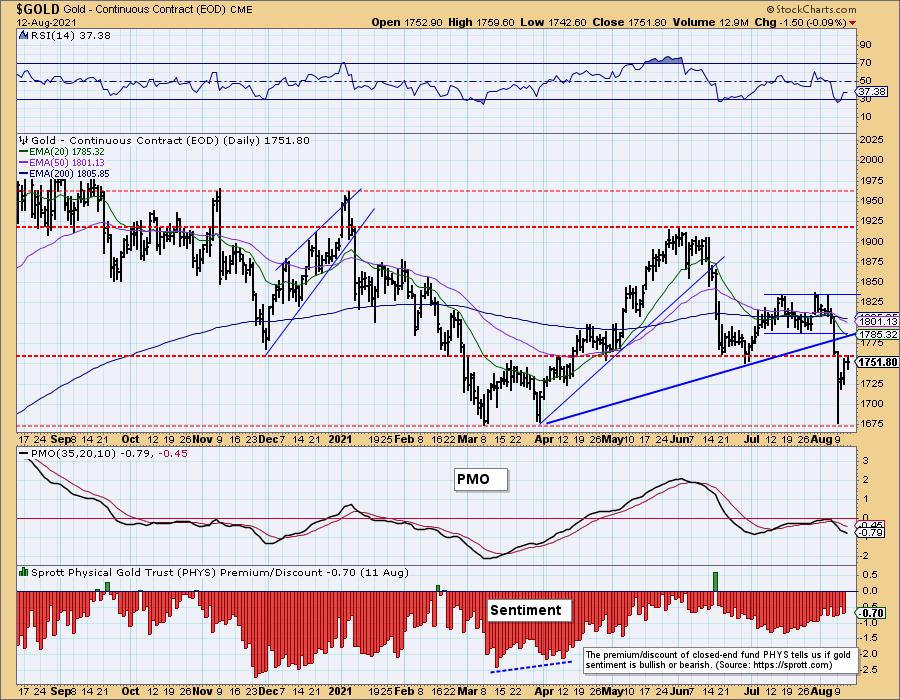Click the Sentiment annotation box
The width and height of the screenshot is (900, 700).
coord(529,610)
